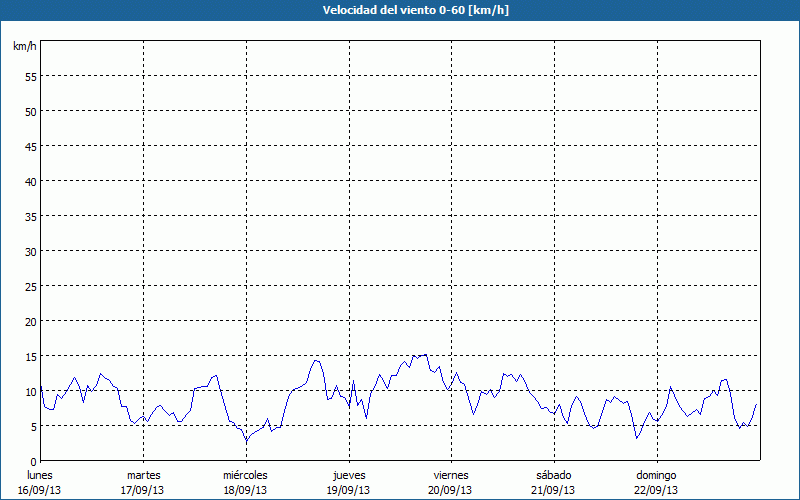Click the date 16/09/13
This screenshot has height=500, width=800.
(x=40, y=490)
